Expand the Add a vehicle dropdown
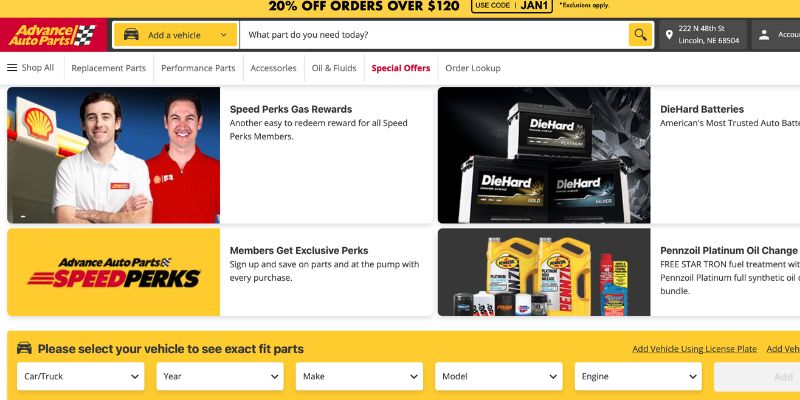Screen dimensions: 800x400 tap(176, 35)
